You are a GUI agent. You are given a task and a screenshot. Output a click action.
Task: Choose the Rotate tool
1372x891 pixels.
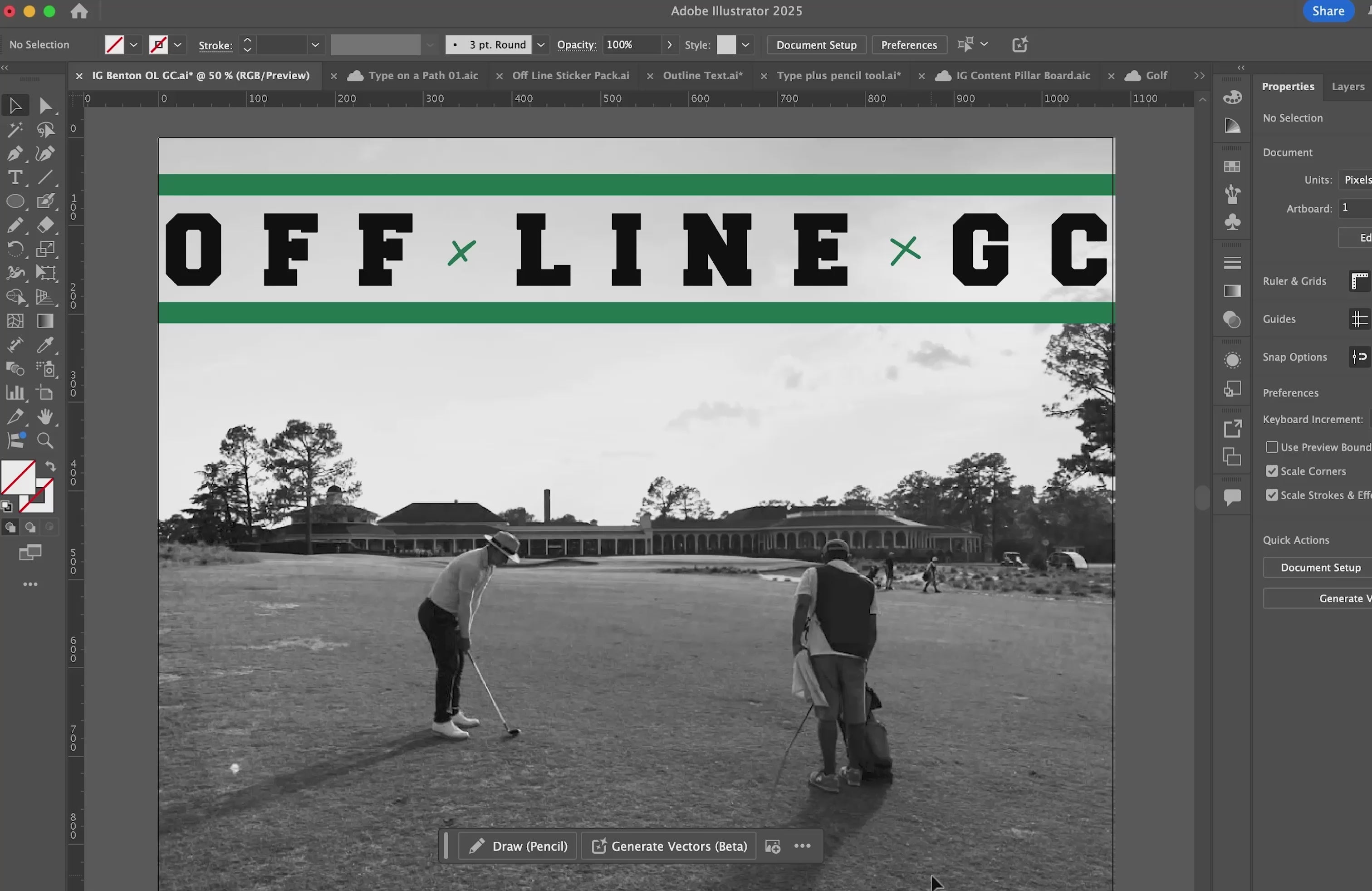pos(15,250)
